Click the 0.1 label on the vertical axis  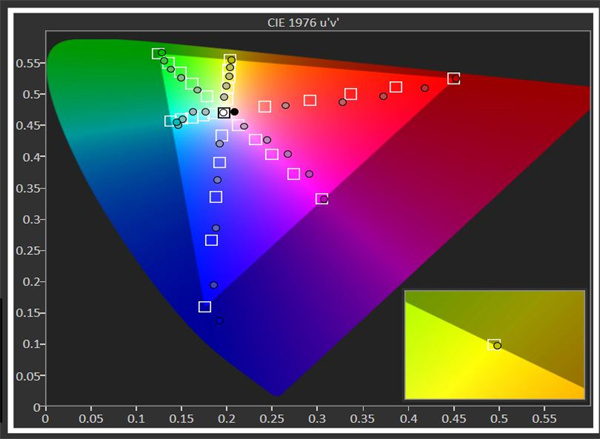pos(30,344)
